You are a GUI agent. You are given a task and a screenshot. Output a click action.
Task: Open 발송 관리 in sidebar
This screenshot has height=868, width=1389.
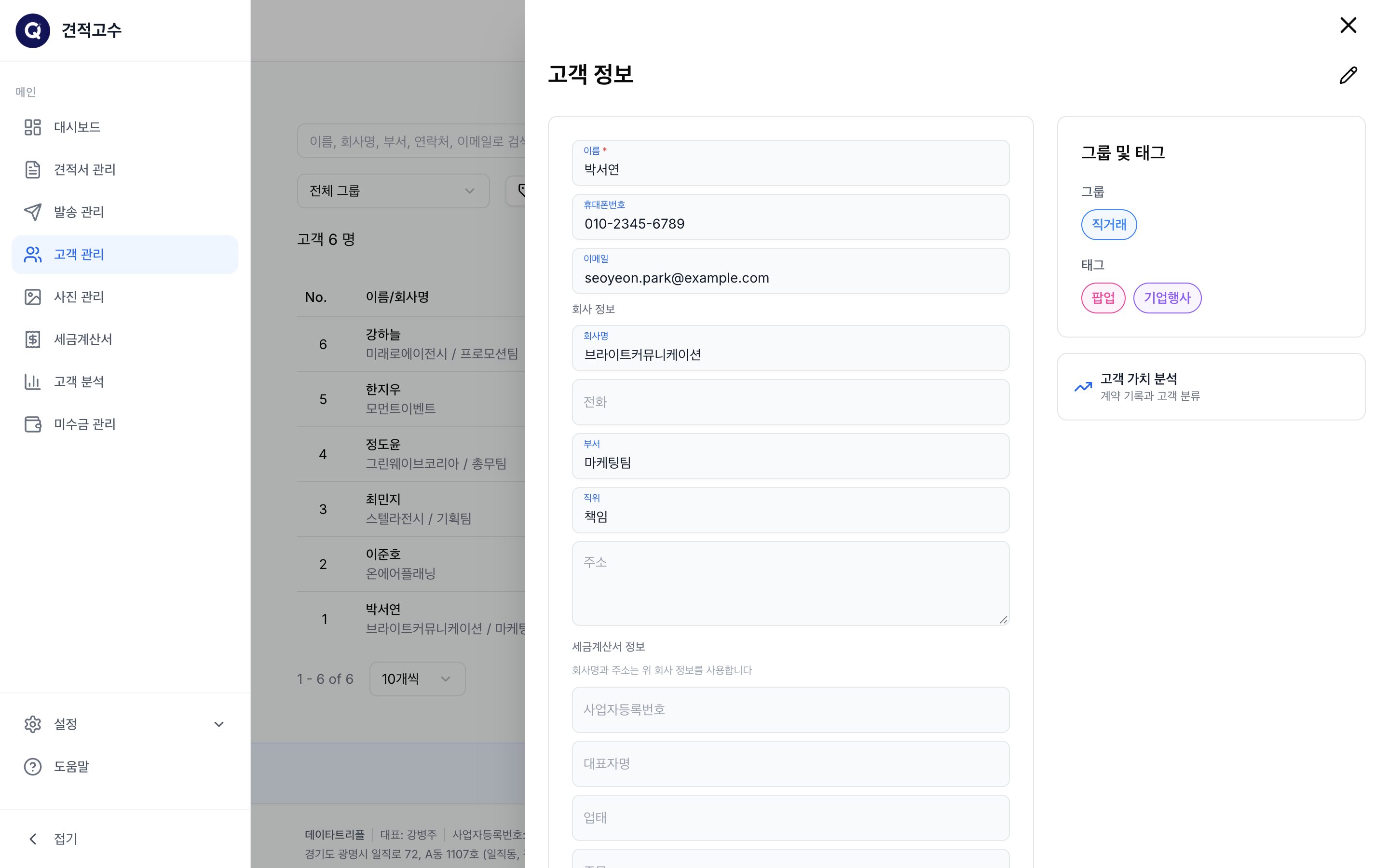click(124, 212)
